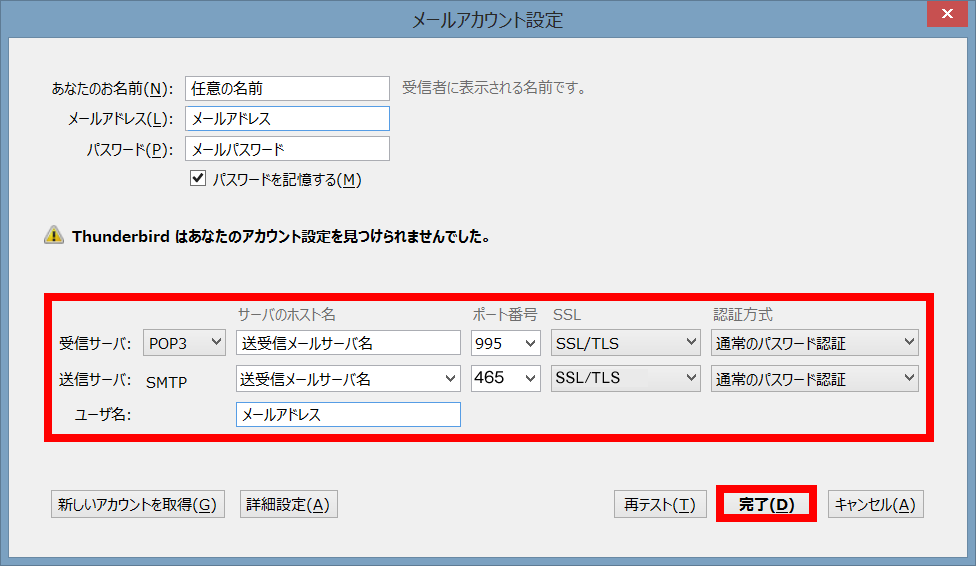Click the パスワード(P) input field

[288, 149]
